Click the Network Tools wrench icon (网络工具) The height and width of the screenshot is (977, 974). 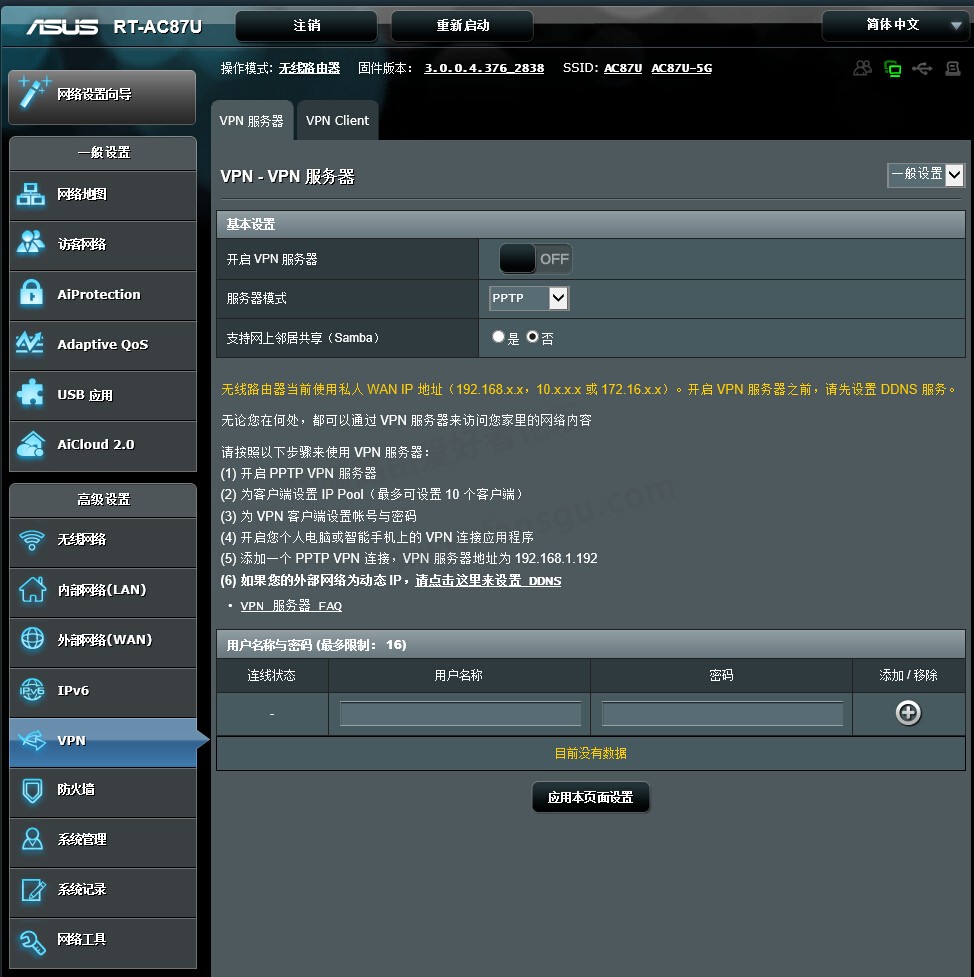[x=32, y=941]
